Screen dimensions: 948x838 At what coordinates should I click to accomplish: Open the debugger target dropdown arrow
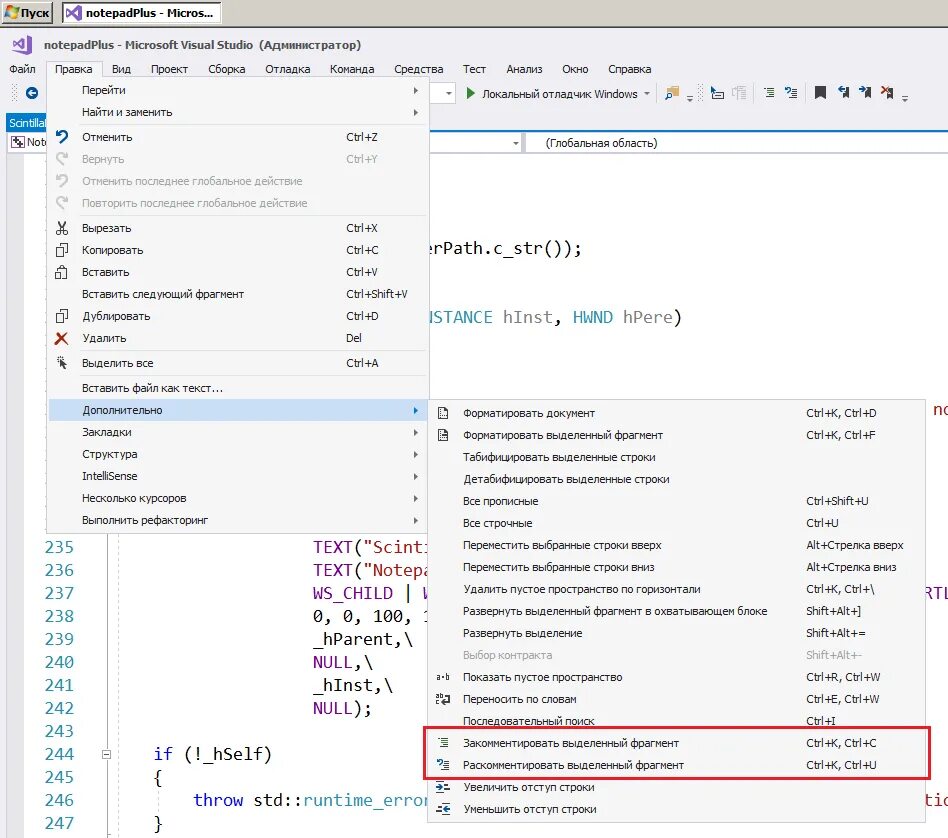(647, 94)
